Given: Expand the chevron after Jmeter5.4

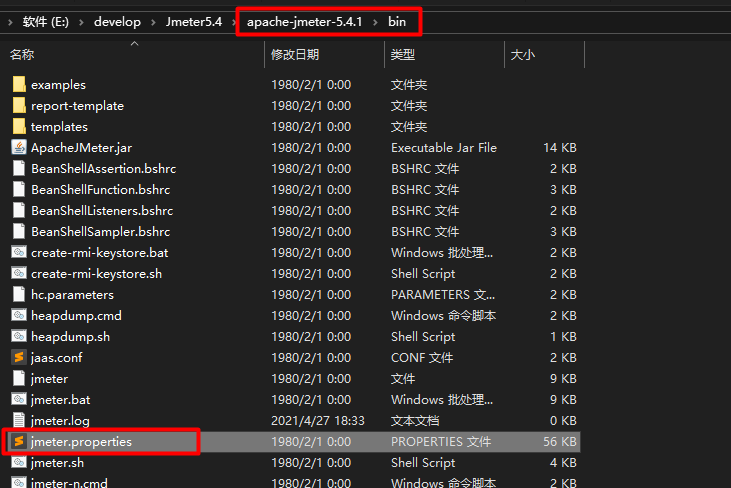Looking at the screenshot, I should point(234,22).
